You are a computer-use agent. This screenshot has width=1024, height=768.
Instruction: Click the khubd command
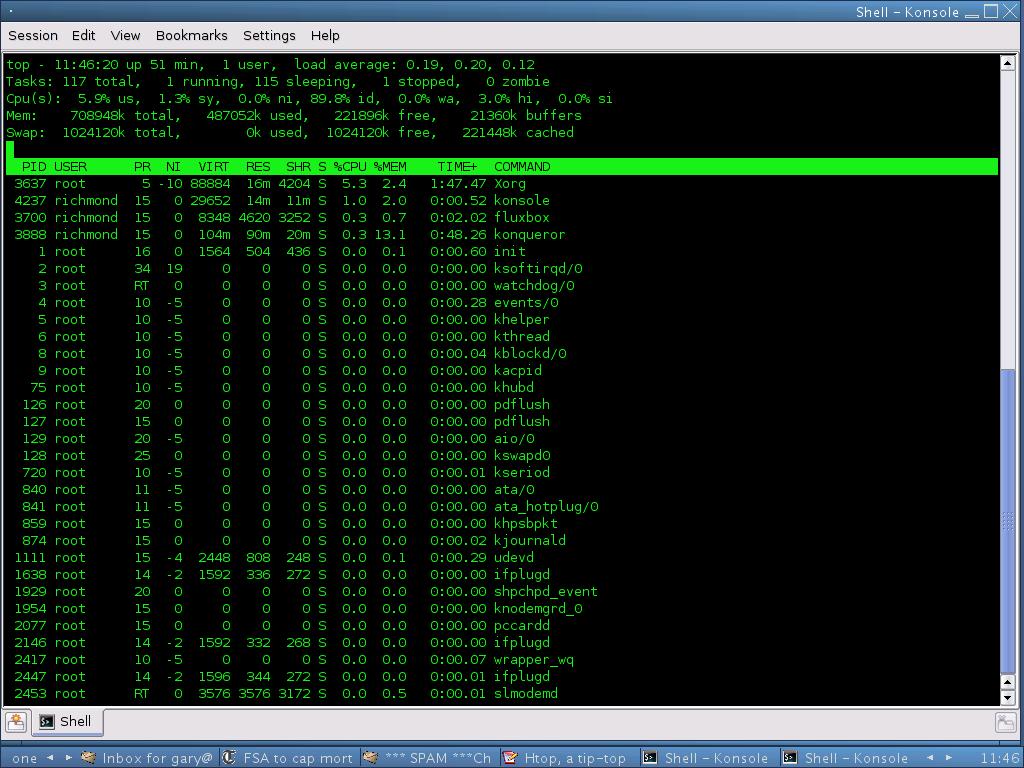(x=513, y=387)
